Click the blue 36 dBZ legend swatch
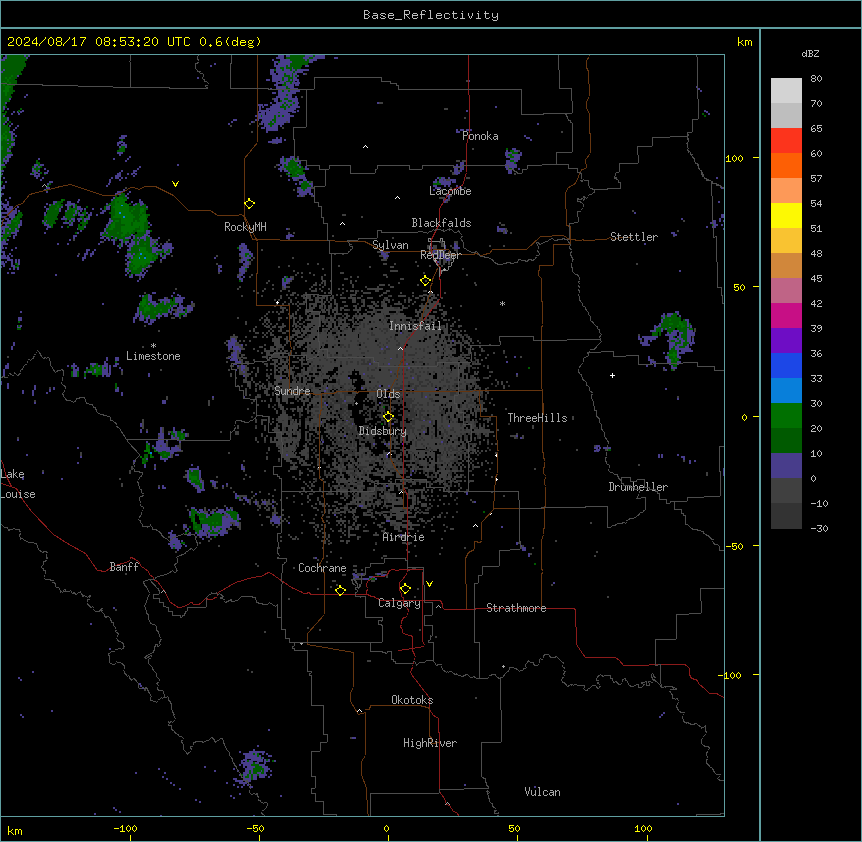 (x=786, y=365)
